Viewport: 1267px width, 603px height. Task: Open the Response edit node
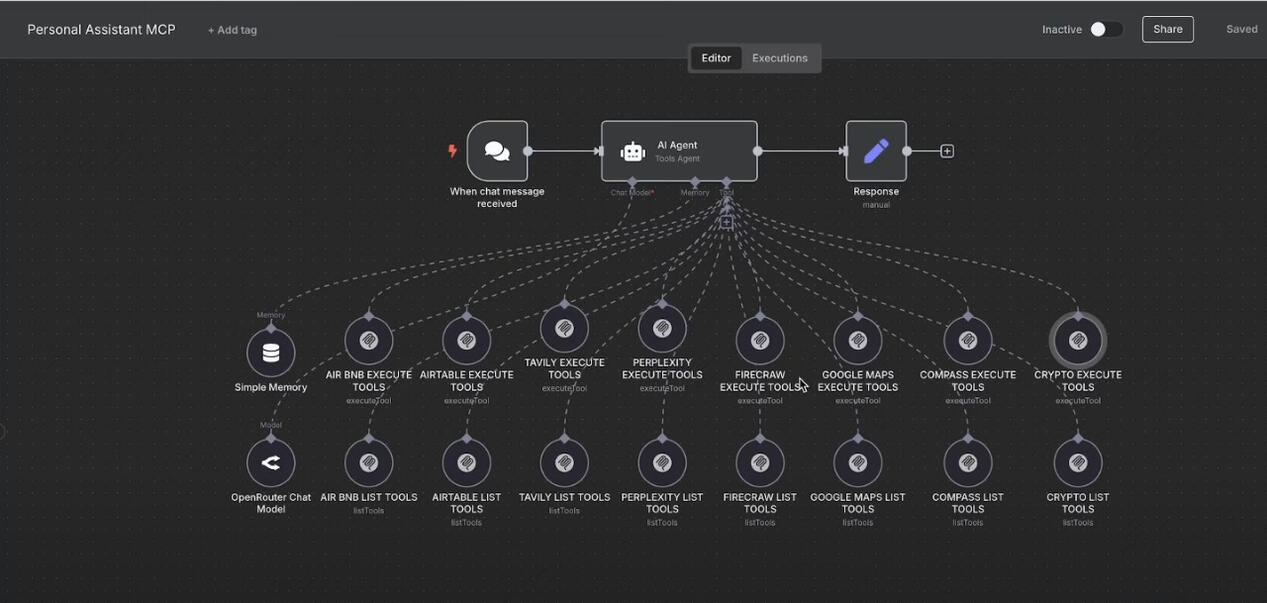tap(875, 151)
